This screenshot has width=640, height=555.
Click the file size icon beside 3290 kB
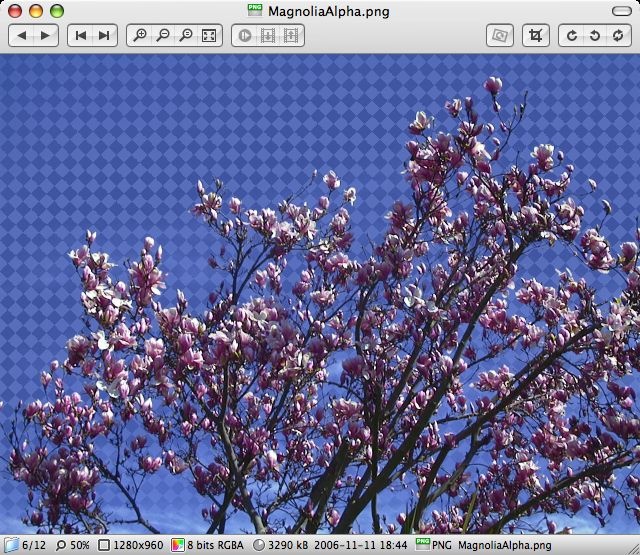259,545
